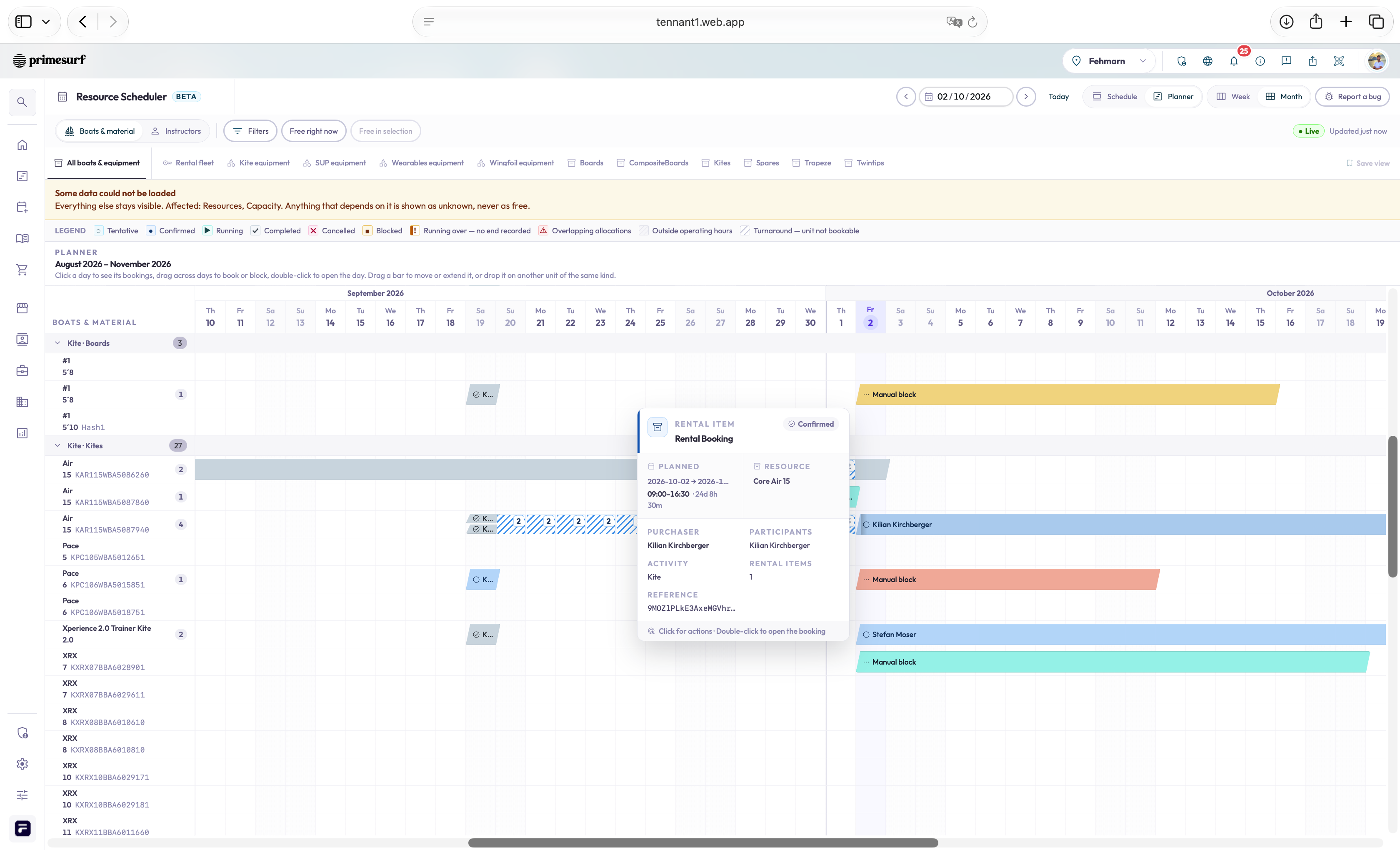The image size is (1400, 850).
Task: Open the storefront sidebar icon
Action: pyautogui.click(x=22, y=308)
